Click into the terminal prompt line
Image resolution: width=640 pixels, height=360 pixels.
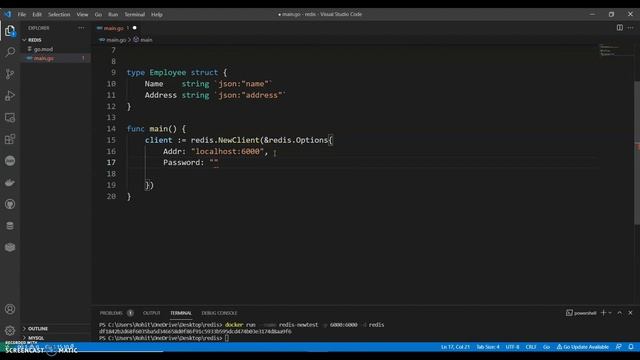(x=227, y=338)
